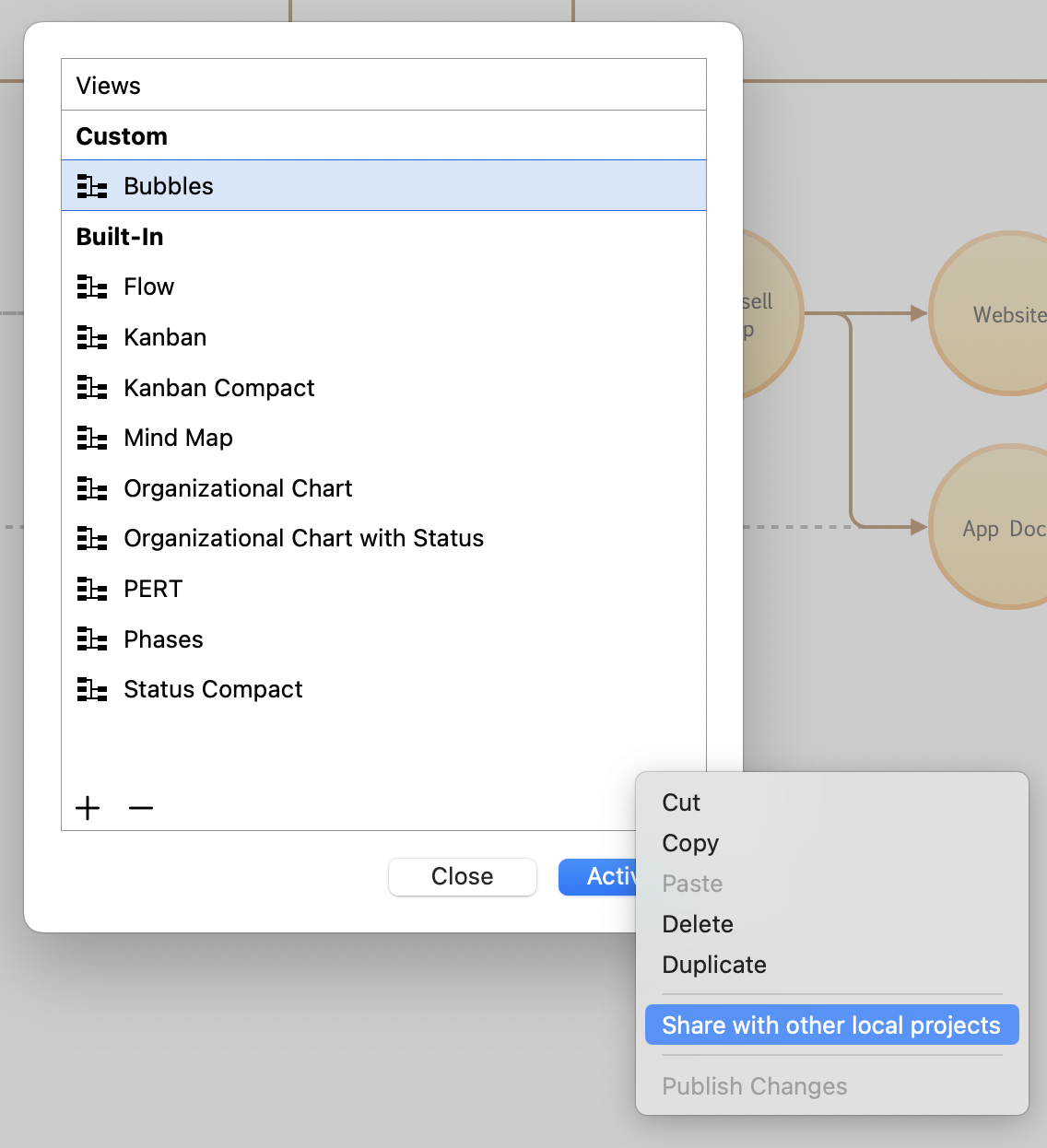Select the Status Compact view
The height and width of the screenshot is (1148, 1047).
pos(213,689)
